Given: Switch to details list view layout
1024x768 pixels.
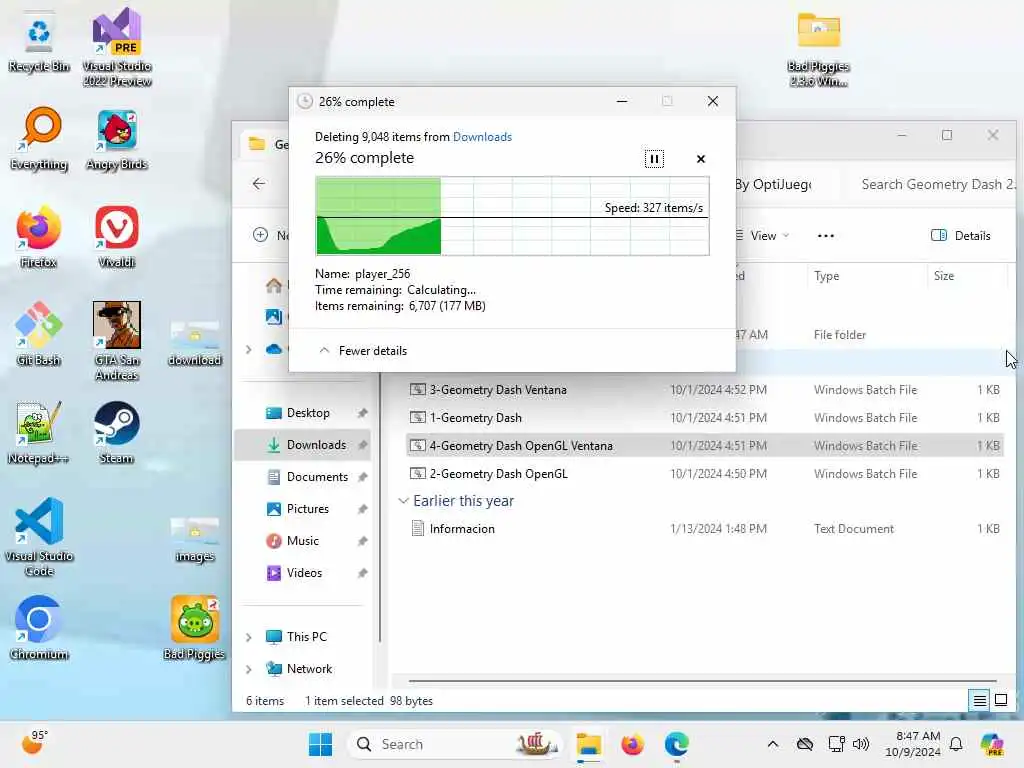Looking at the screenshot, I should 980,701.
